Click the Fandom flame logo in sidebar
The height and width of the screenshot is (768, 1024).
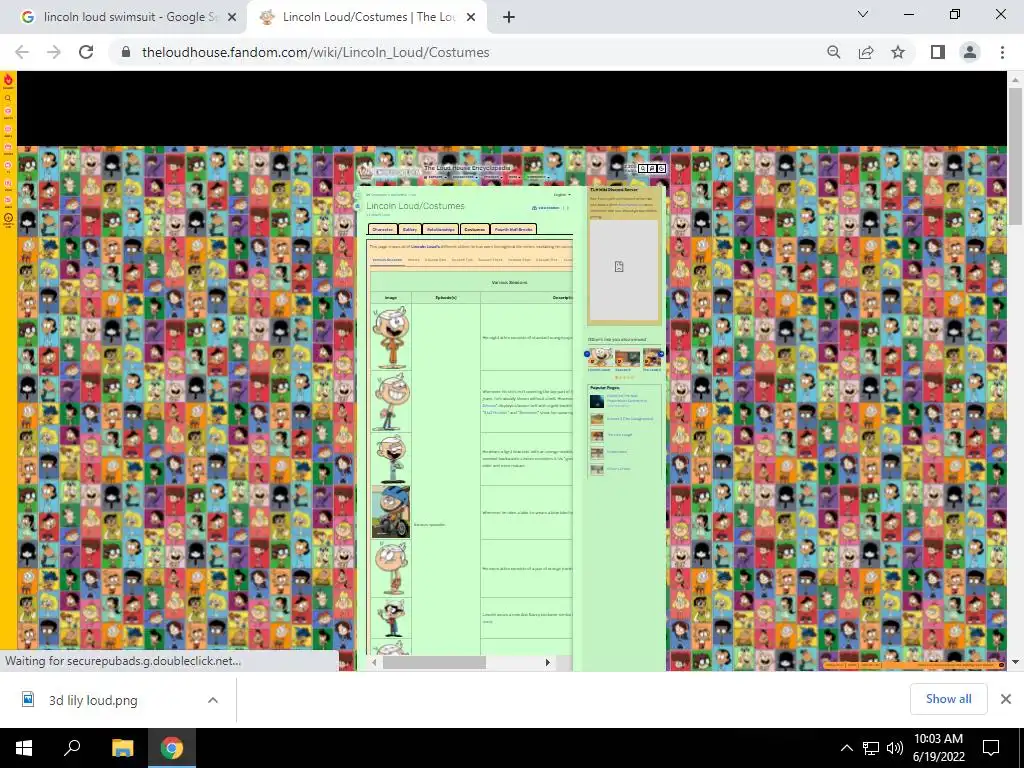click(x=8, y=79)
